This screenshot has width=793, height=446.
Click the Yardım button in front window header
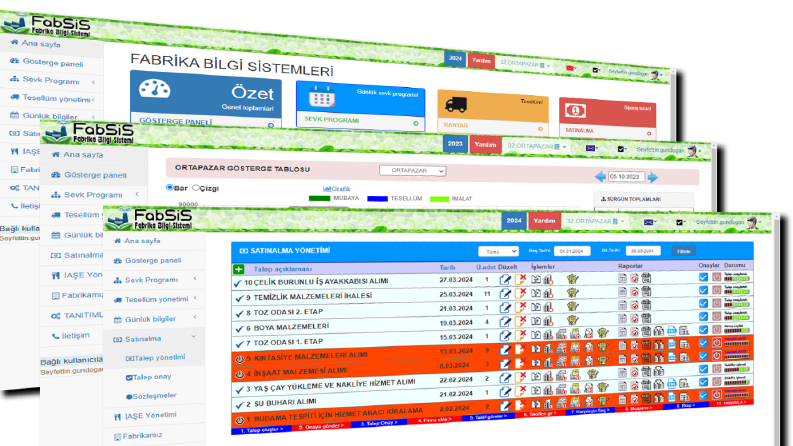pyautogui.click(x=544, y=221)
